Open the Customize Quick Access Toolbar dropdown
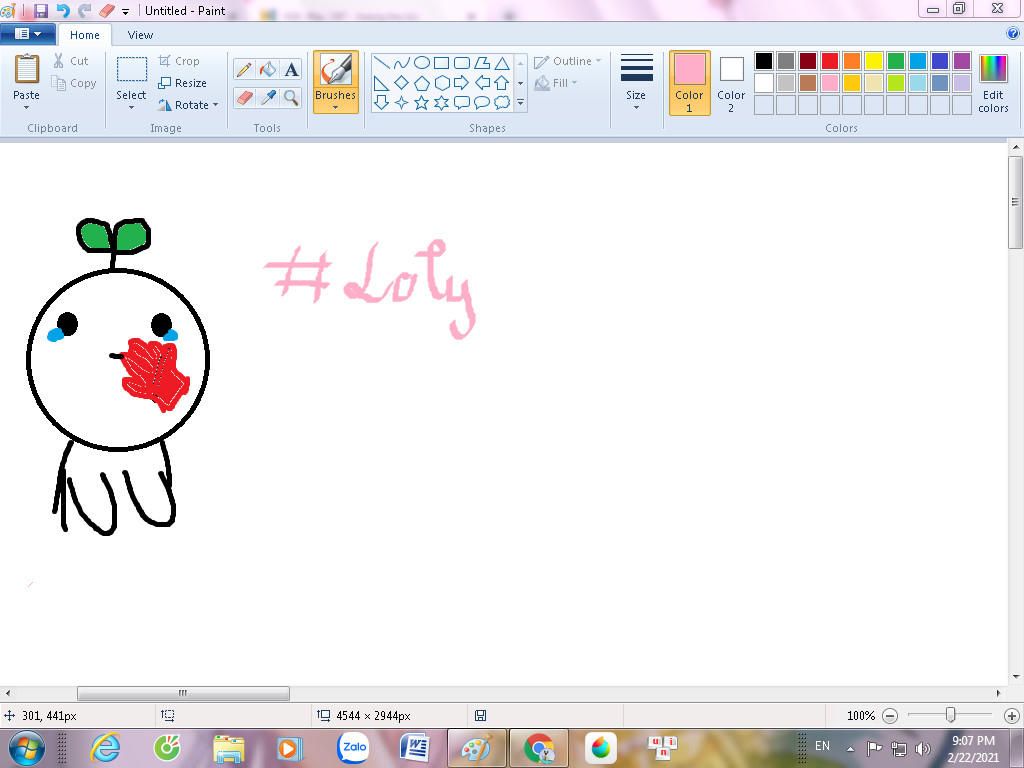 [125, 11]
